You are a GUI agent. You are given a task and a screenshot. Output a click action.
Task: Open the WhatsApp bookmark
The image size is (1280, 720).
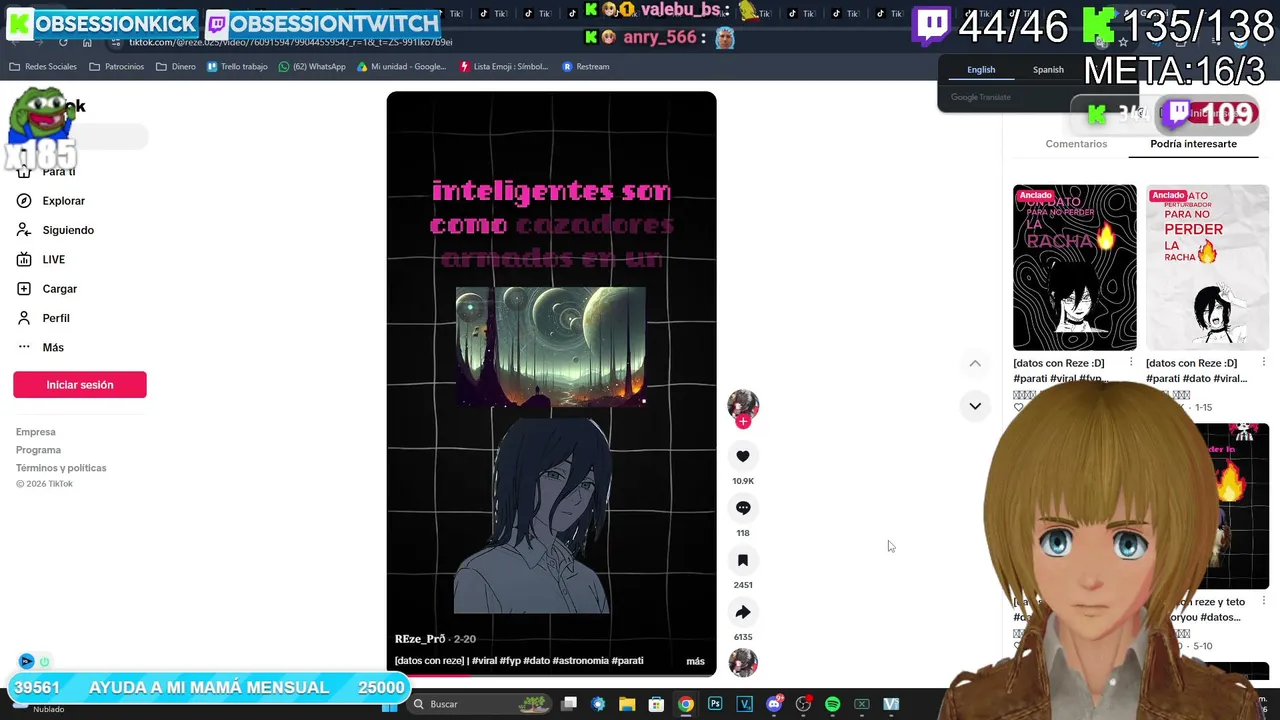click(x=312, y=67)
